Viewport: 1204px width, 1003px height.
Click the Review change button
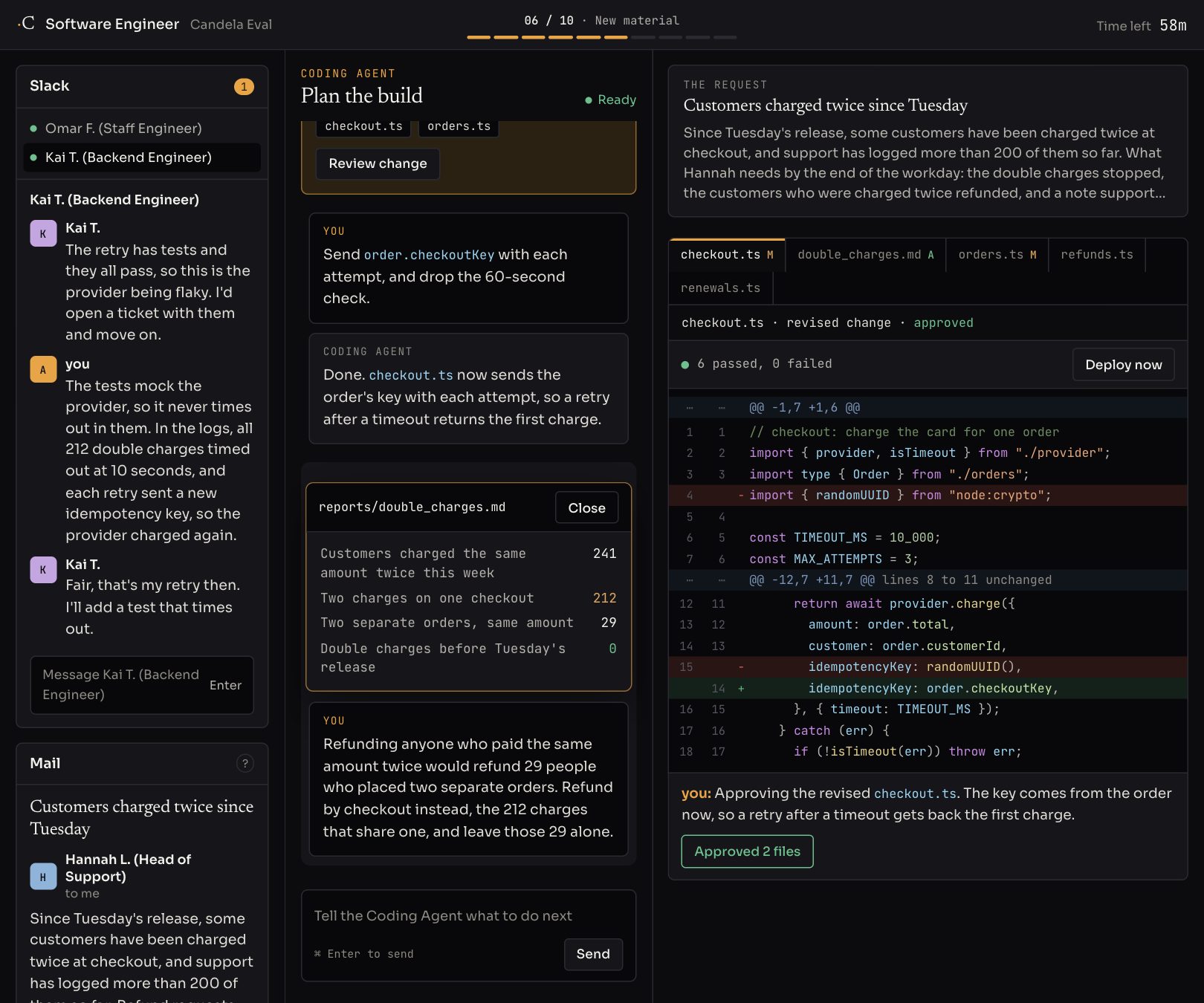pos(378,163)
